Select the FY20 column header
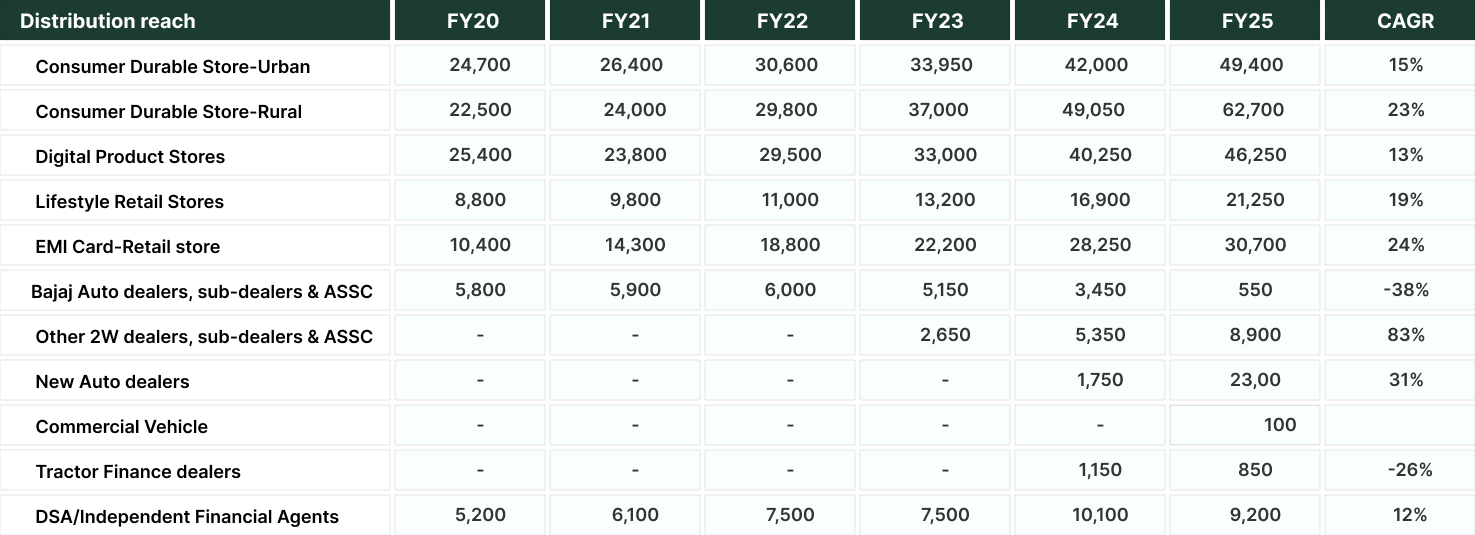 [x=473, y=21]
